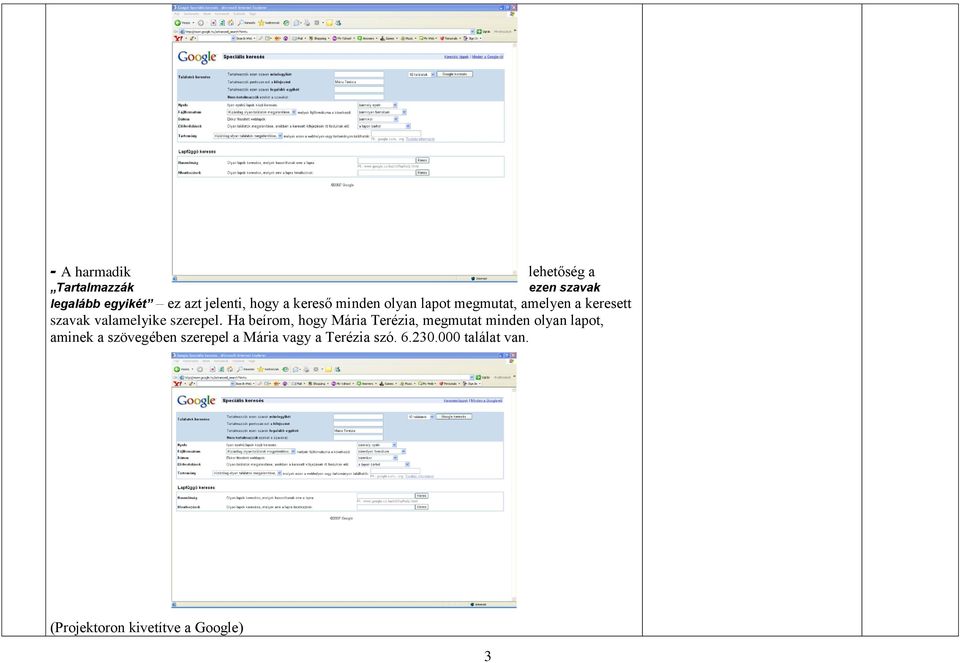Image resolution: width=960 pixels, height=663 pixels.
Task: Click the Google logo in the upper screenshot
Action: click(197, 57)
